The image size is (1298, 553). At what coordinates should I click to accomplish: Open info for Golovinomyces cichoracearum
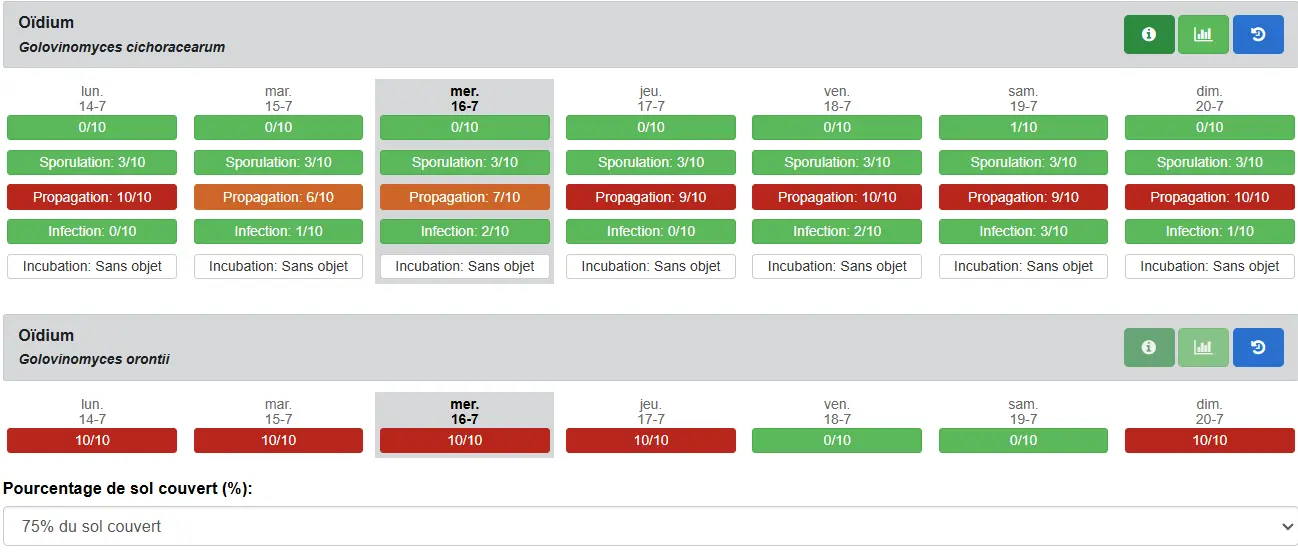[1149, 35]
